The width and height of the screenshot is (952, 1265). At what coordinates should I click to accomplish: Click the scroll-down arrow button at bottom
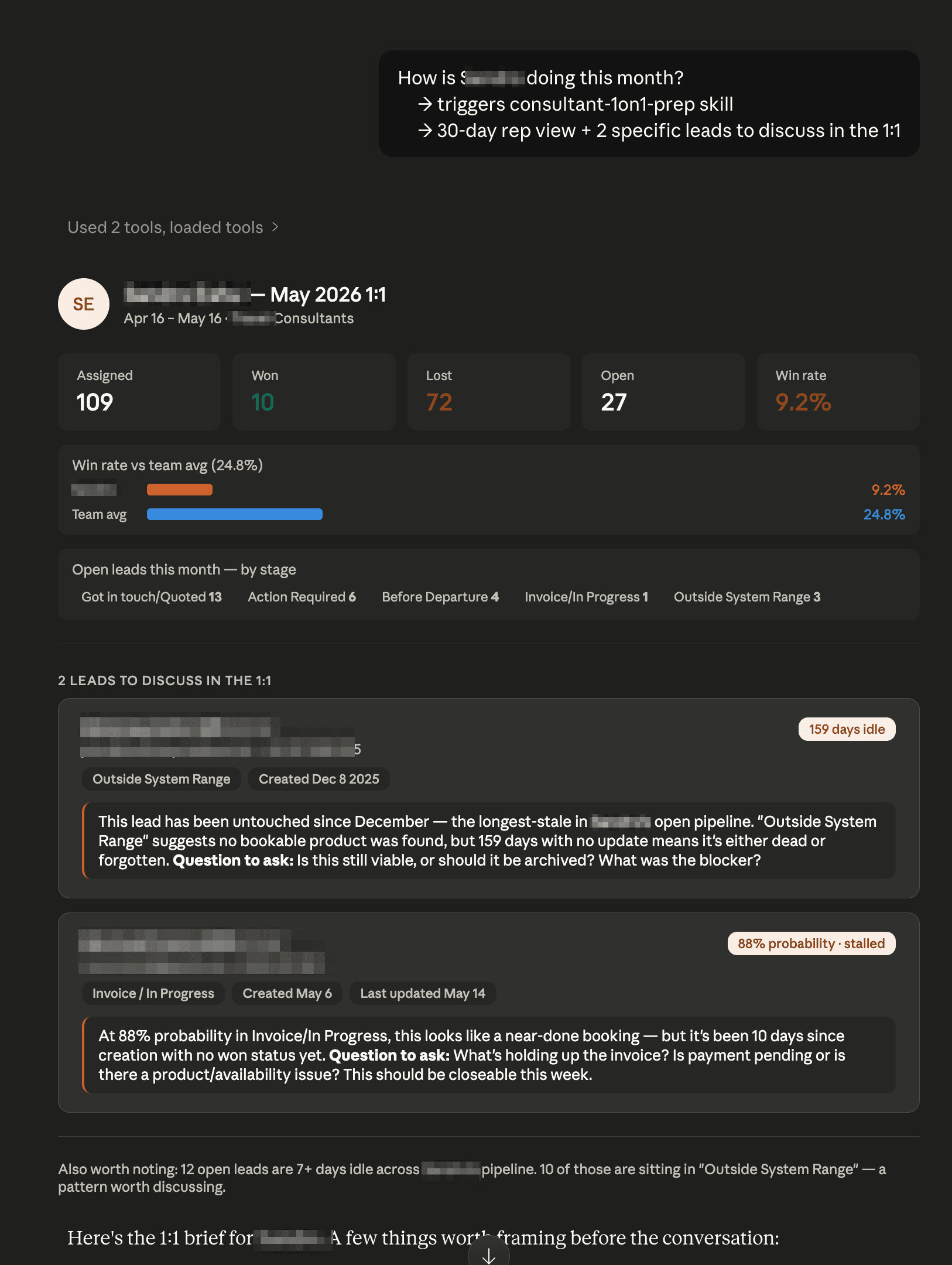[489, 1254]
